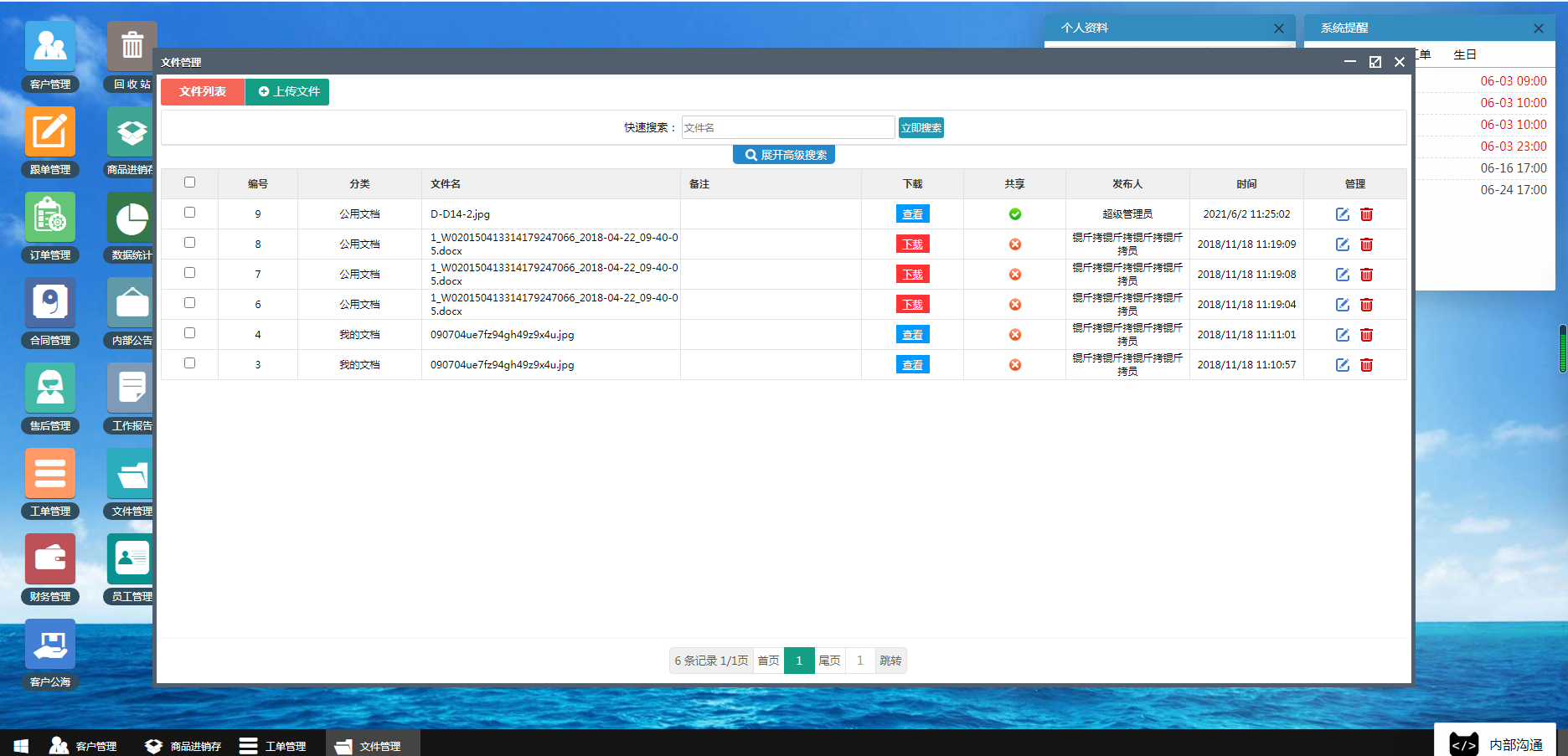Go to 首页 first page
1568x756 pixels.
click(769, 661)
